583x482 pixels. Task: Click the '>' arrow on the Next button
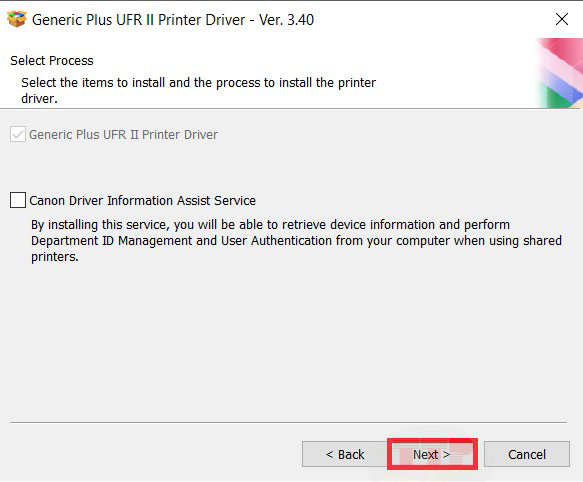tap(447, 454)
